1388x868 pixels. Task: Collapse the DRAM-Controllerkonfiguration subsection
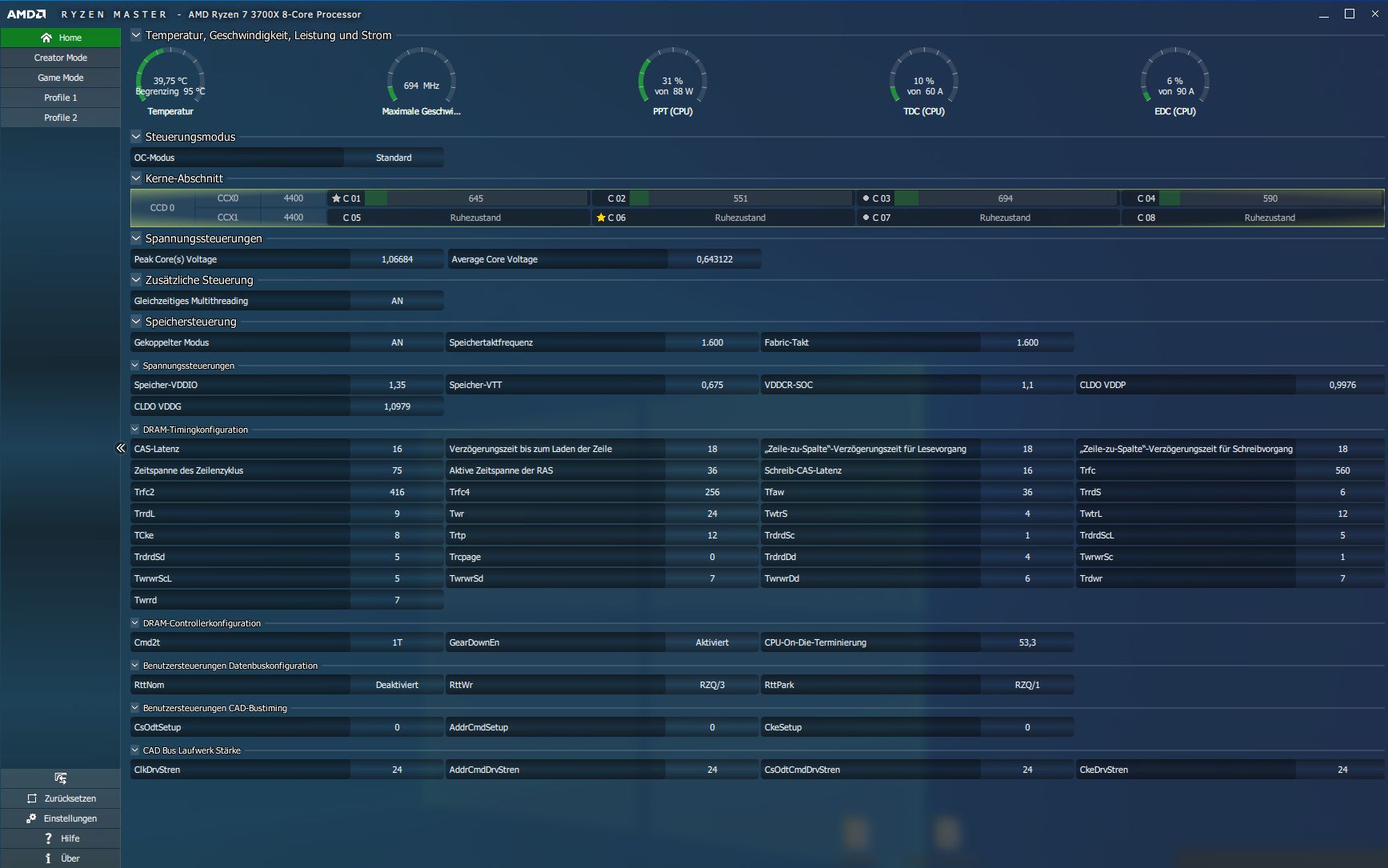[135, 623]
